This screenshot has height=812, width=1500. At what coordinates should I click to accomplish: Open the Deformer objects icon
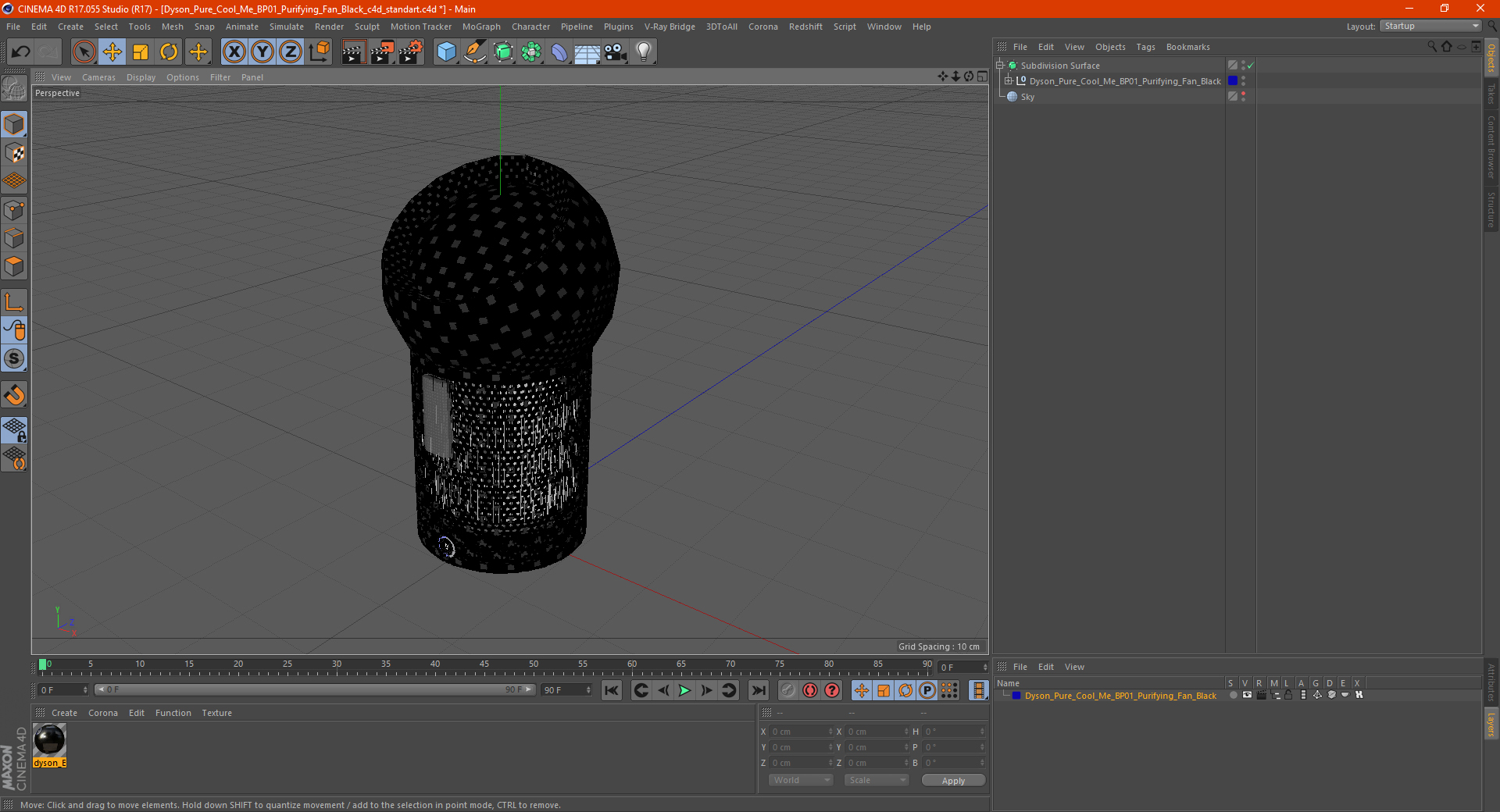click(559, 52)
